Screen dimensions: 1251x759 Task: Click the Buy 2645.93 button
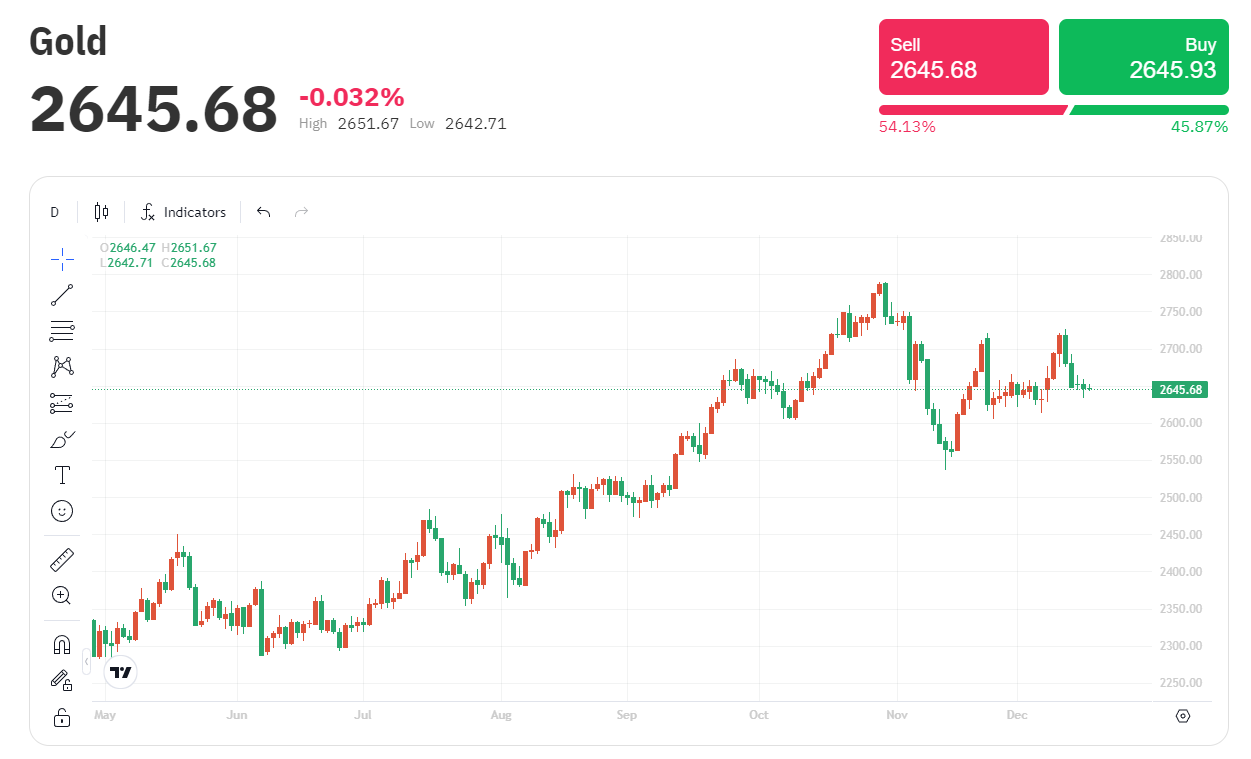coord(1143,58)
